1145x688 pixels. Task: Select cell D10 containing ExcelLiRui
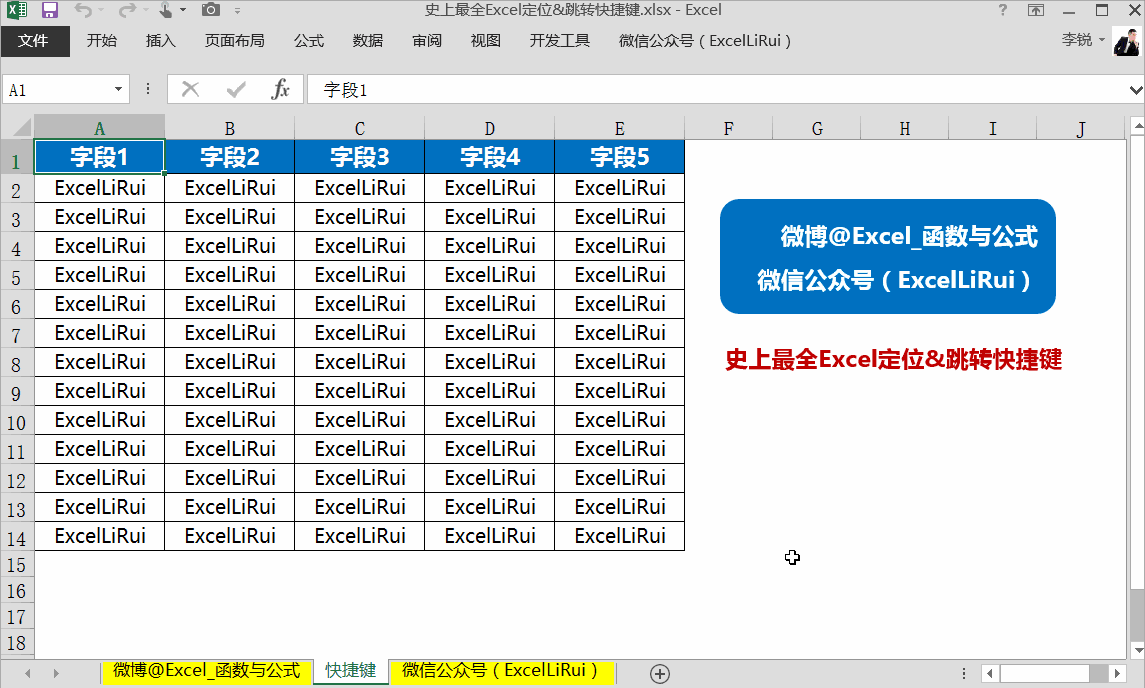point(489,420)
